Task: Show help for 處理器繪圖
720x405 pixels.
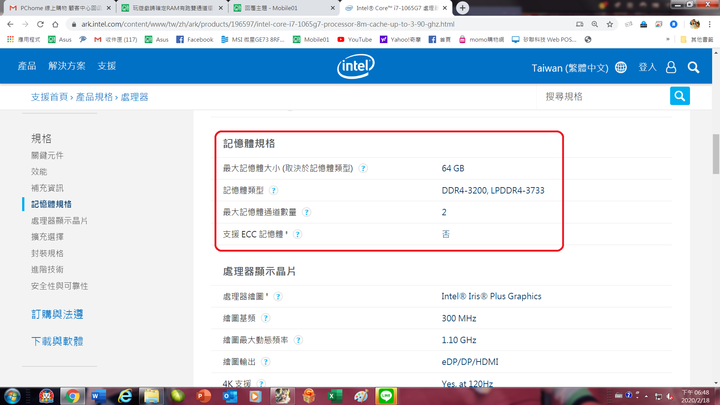Action: coord(278,297)
